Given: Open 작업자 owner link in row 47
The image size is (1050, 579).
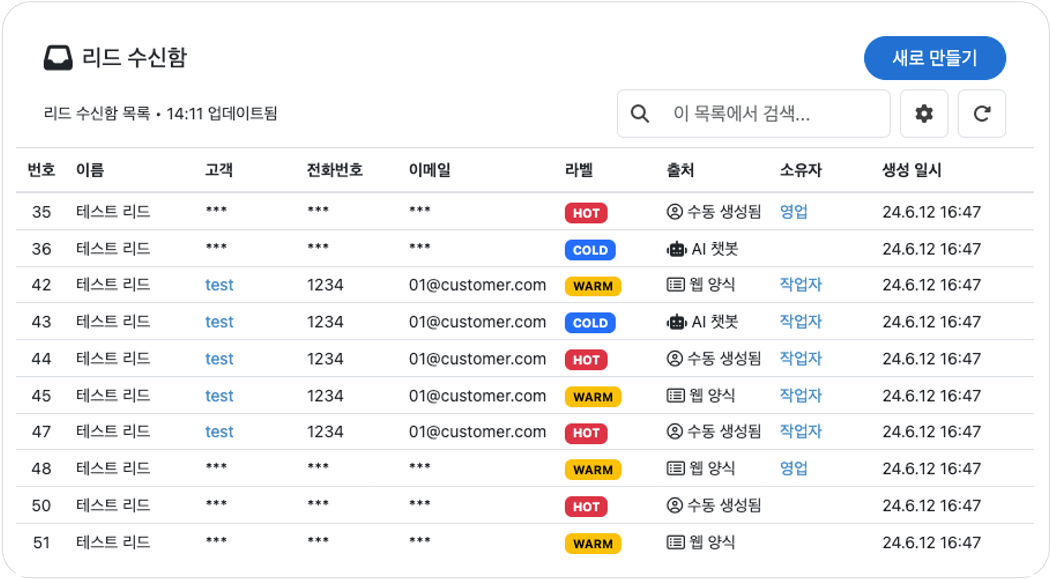Looking at the screenshot, I should (x=800, y=432).
